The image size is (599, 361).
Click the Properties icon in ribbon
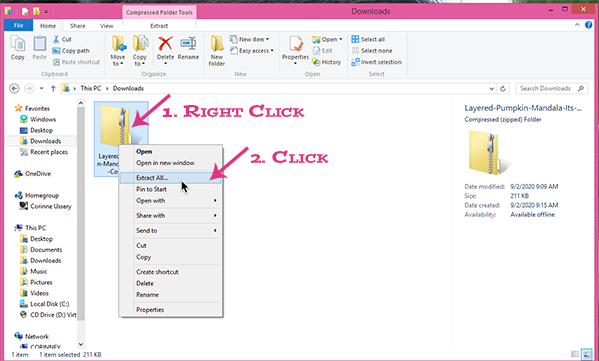point(295,44)
